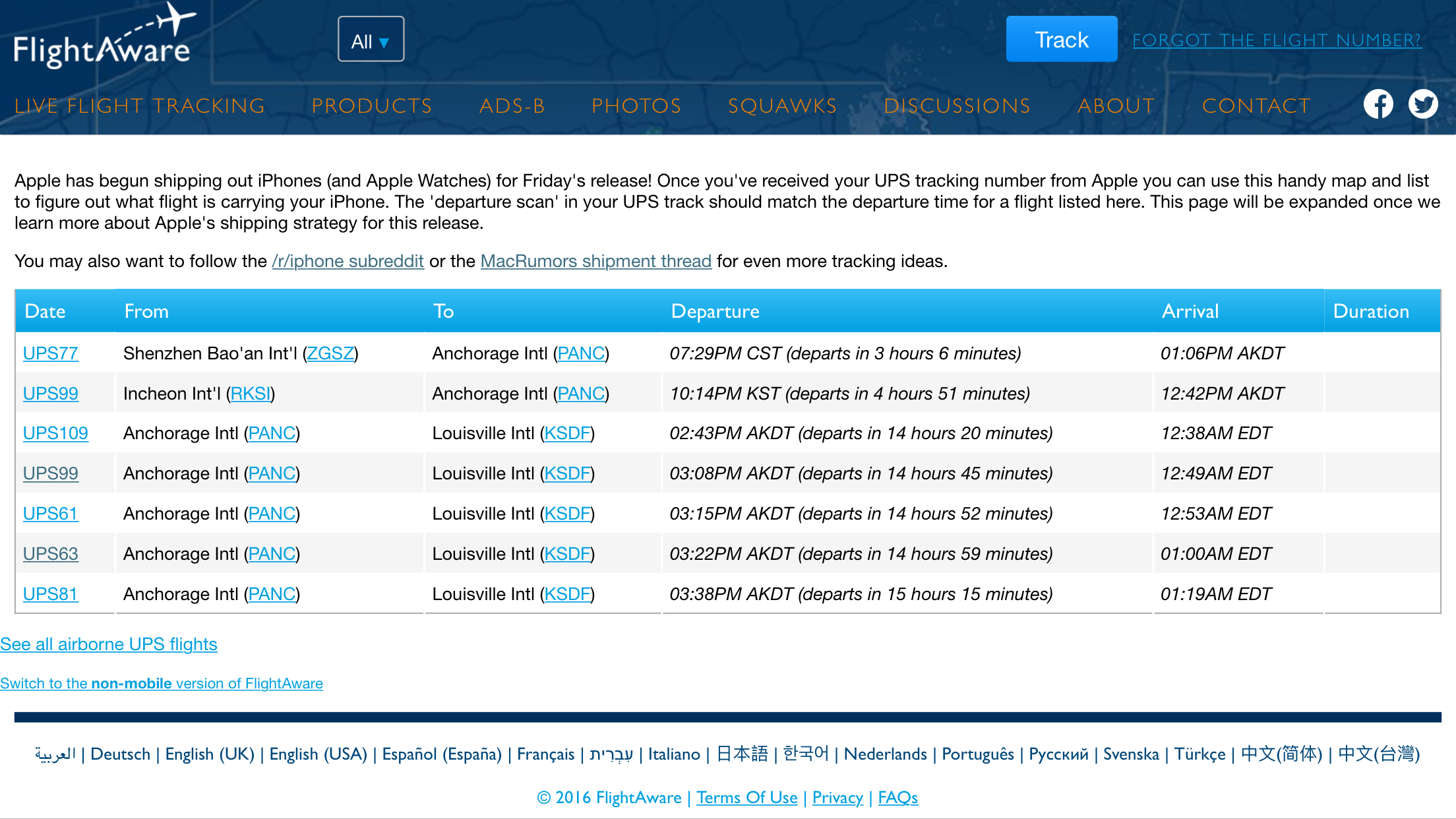The height and width of the screenshot is (819, 1456).
Task: Open KSDF link in UPS63 row
Action: (568, 554)
